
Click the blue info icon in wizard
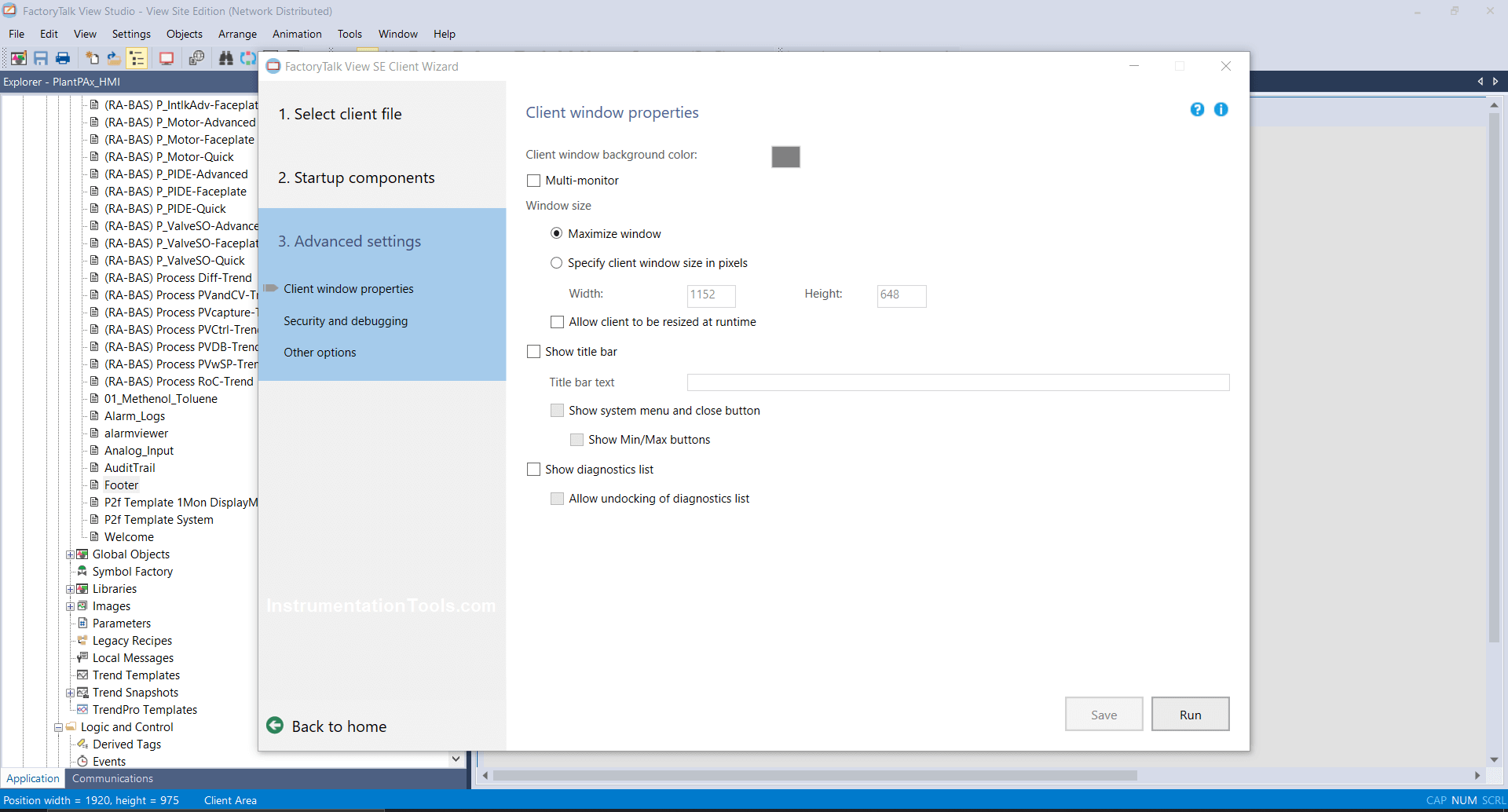(x=1221, y=109)
